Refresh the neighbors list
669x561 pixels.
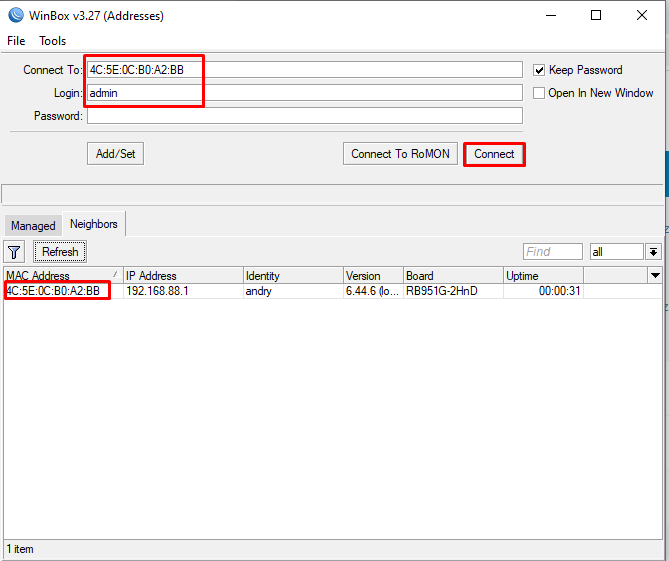[x=60, y=252]
